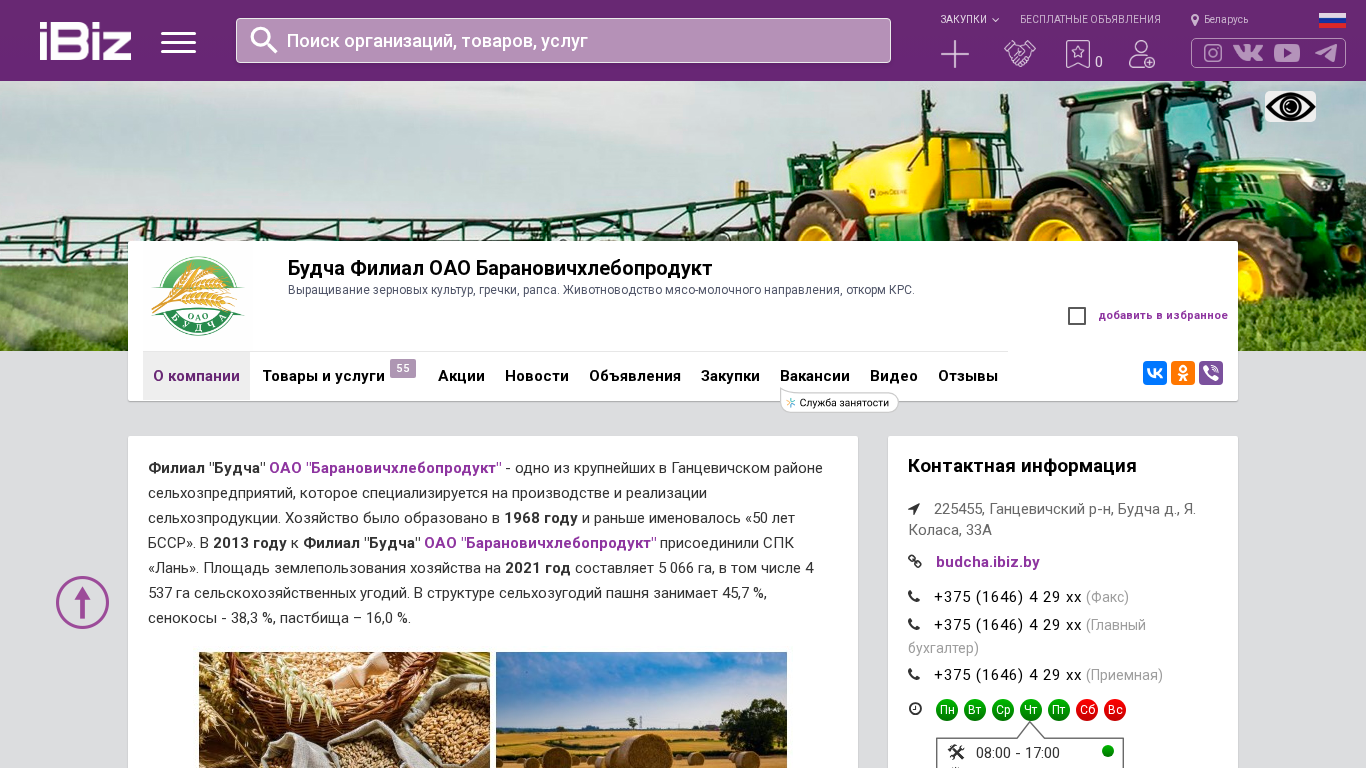The image size is (1366, 768).
Task: Focus the organization search field
Action: click(563, 41)
